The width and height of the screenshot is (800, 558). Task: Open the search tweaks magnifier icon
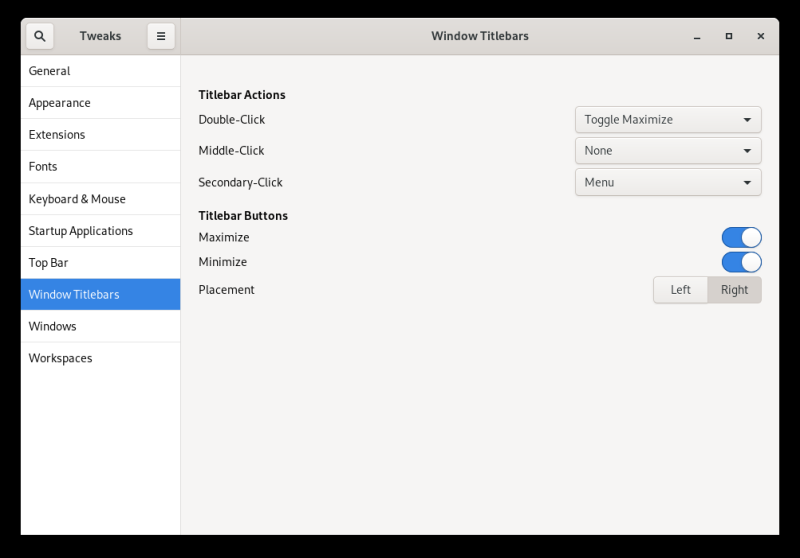pyautogui.click(x=40, y=36)
